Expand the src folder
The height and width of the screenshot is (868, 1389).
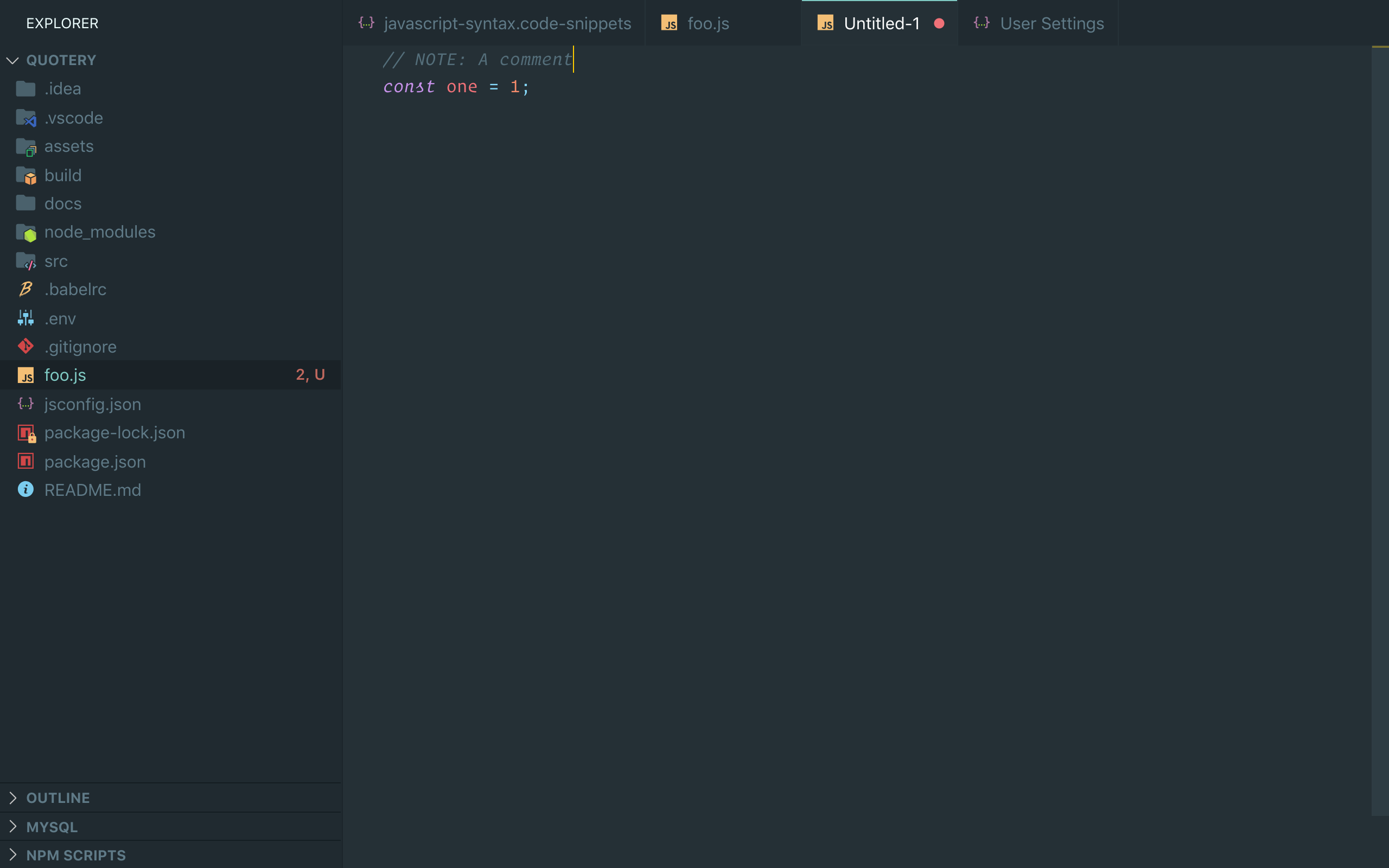[170, 261]
